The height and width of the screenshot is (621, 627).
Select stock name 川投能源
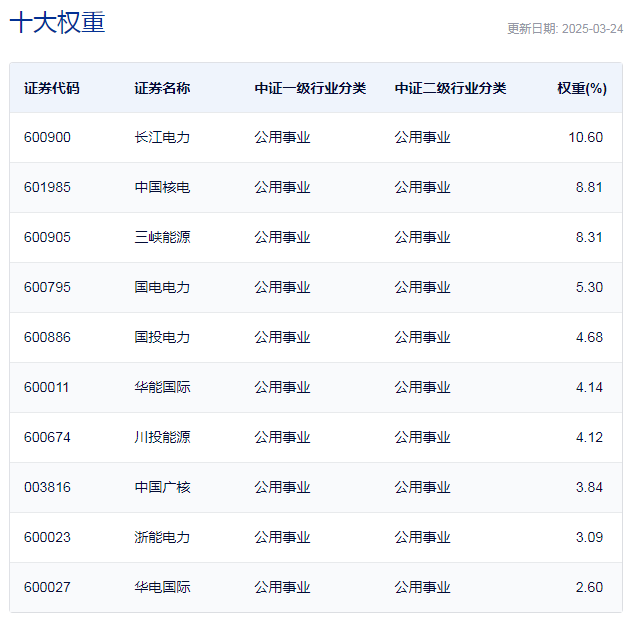[x=162, y=437]
